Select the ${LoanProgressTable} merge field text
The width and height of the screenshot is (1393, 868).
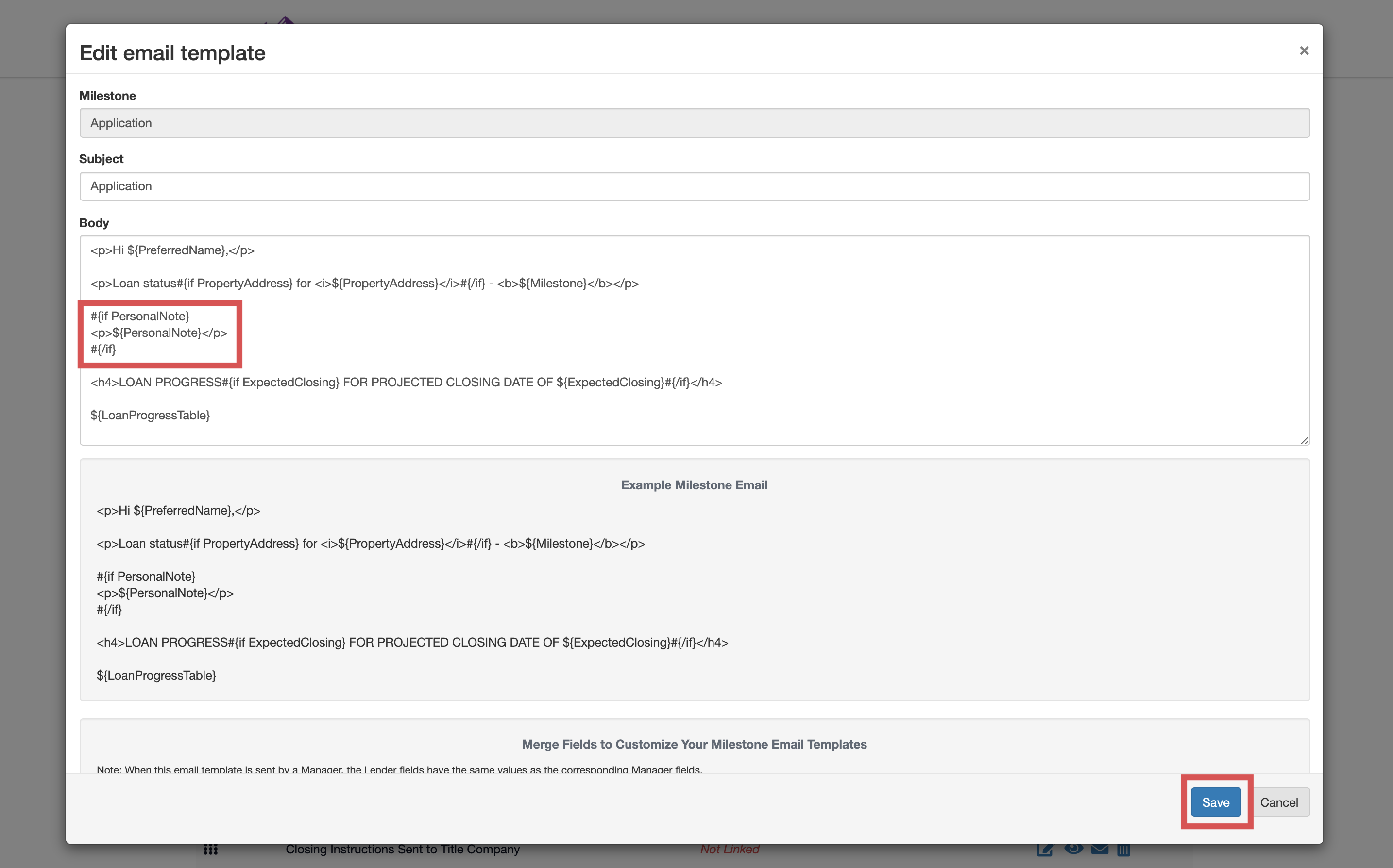[151, 415]
